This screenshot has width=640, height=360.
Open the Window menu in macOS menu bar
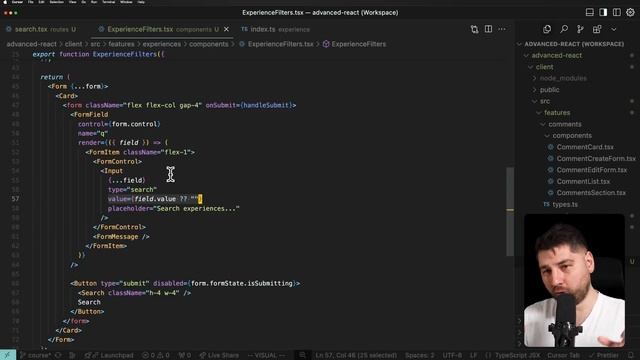pyautogui.click(x=126, y=2)
